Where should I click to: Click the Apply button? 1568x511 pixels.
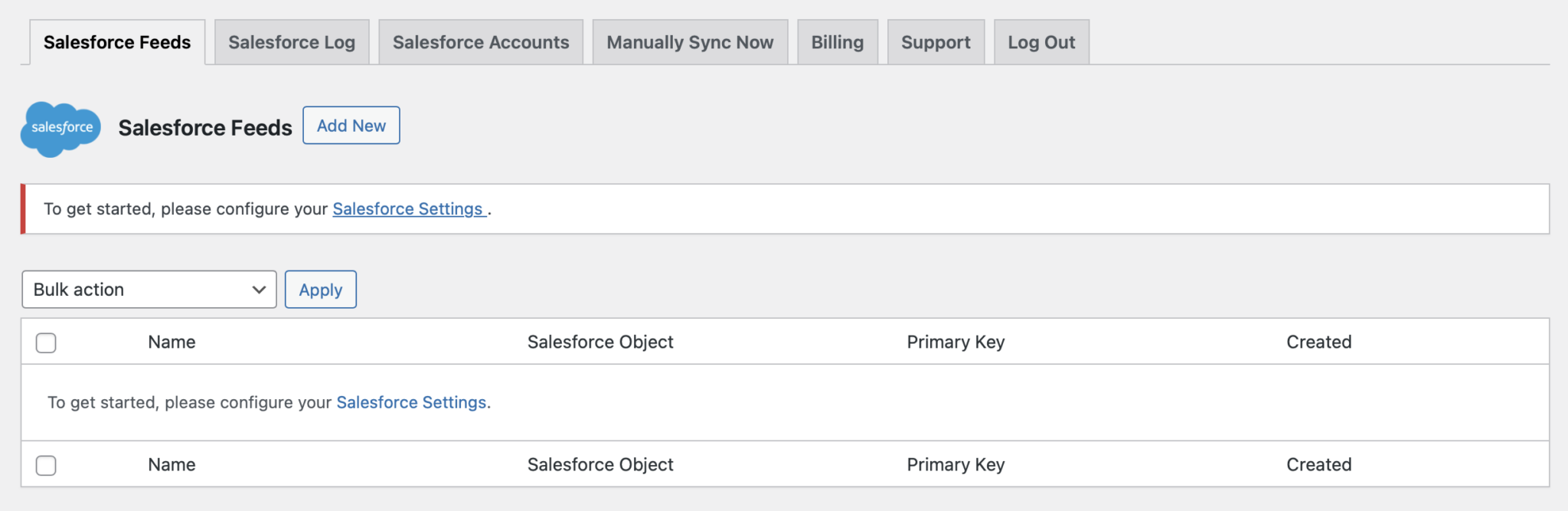(320, 290)
